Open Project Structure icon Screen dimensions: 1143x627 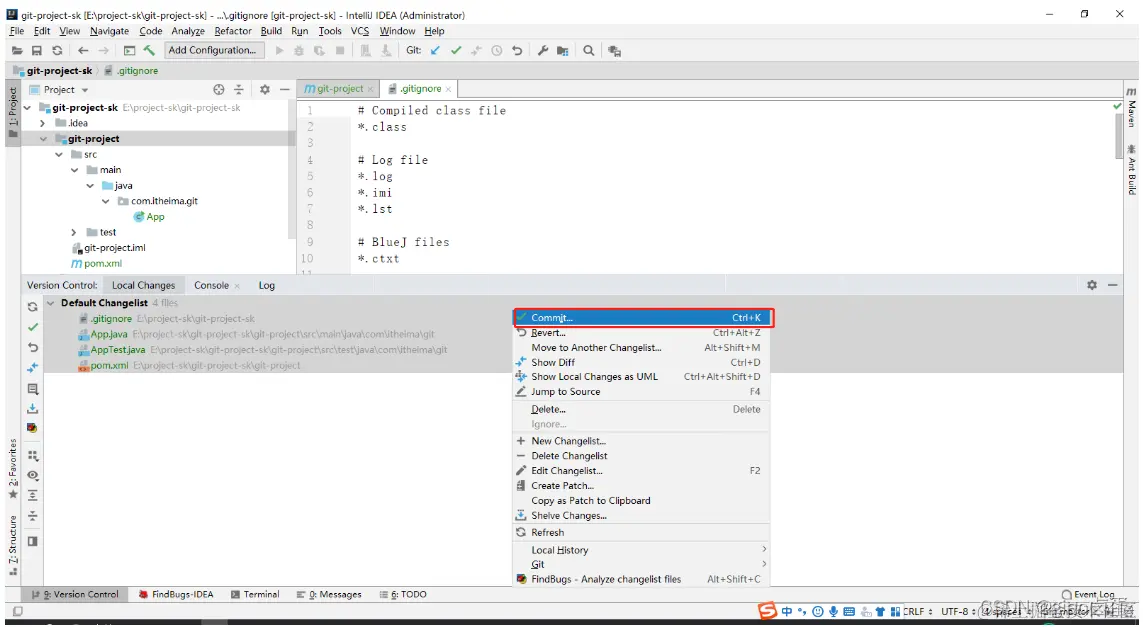point(563,51)
